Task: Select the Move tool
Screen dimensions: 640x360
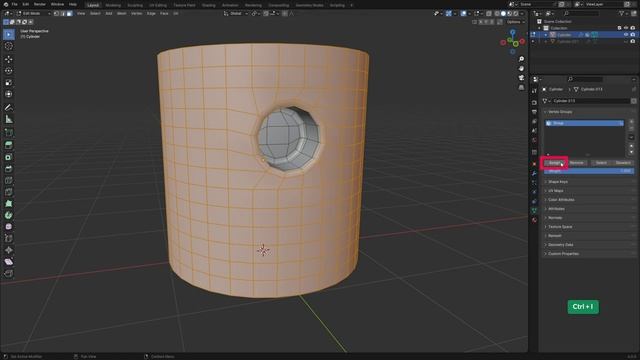Action: (x=9, y=59)
